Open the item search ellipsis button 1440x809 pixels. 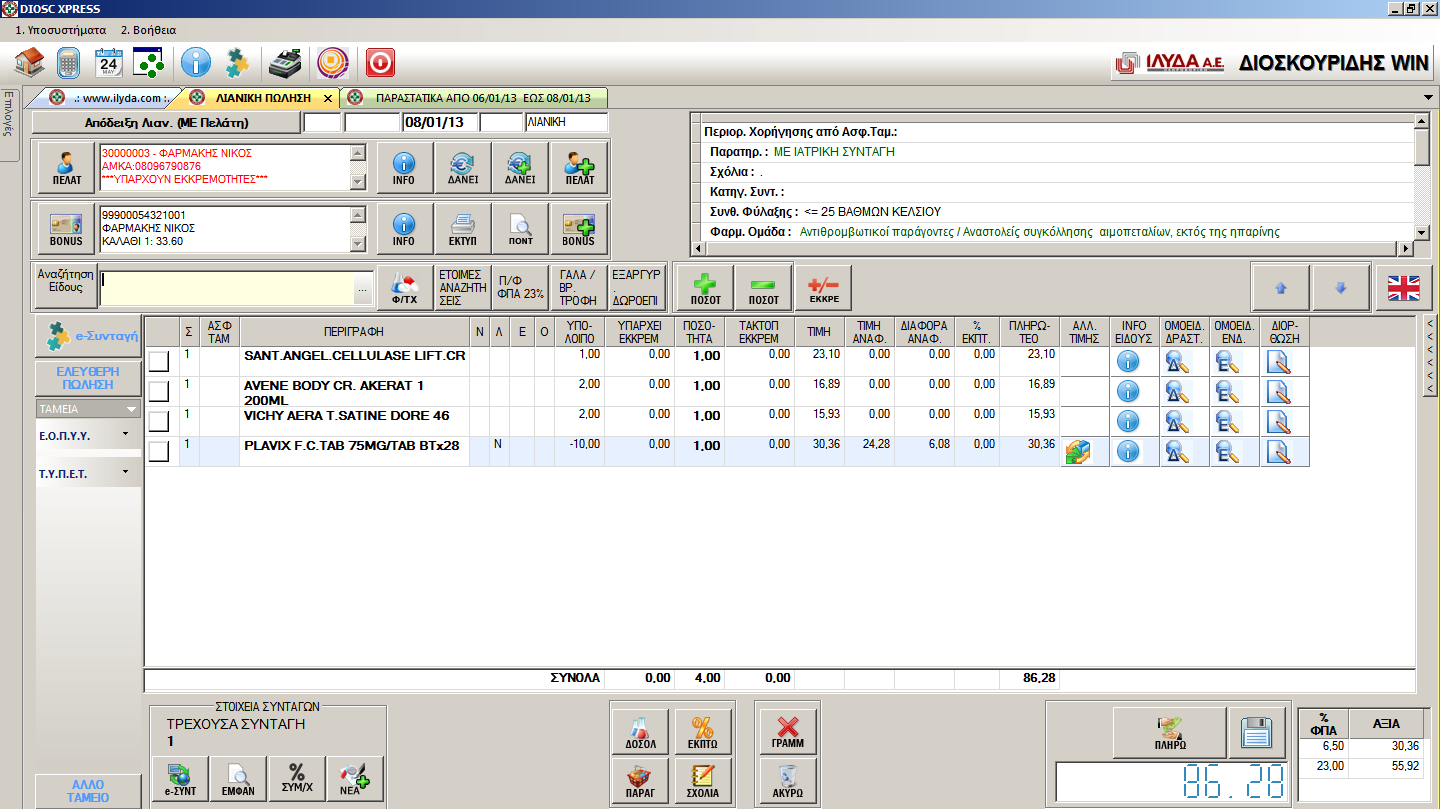click(363, 289)
